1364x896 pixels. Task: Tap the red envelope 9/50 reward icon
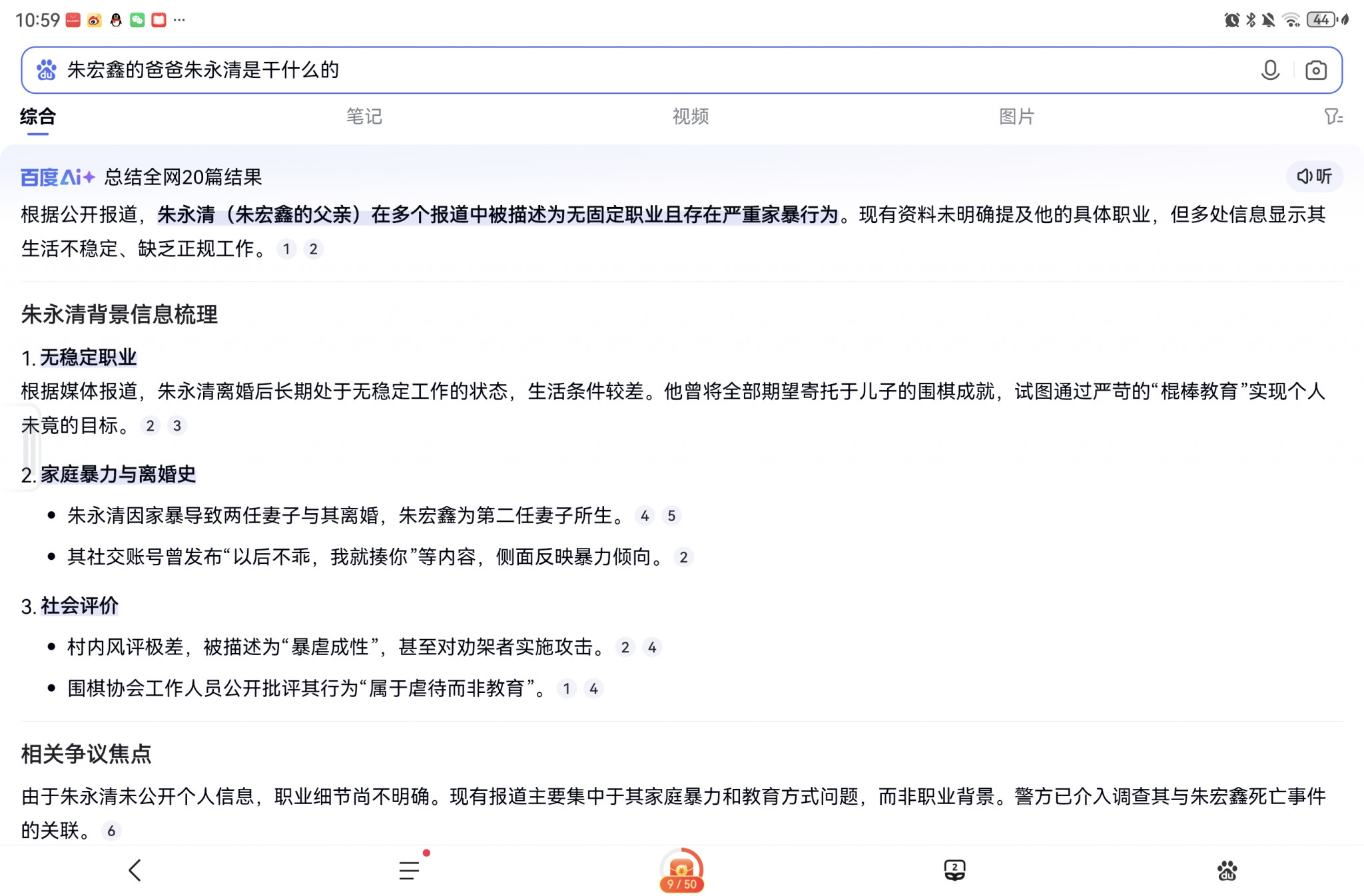click(x=681, y=871)
